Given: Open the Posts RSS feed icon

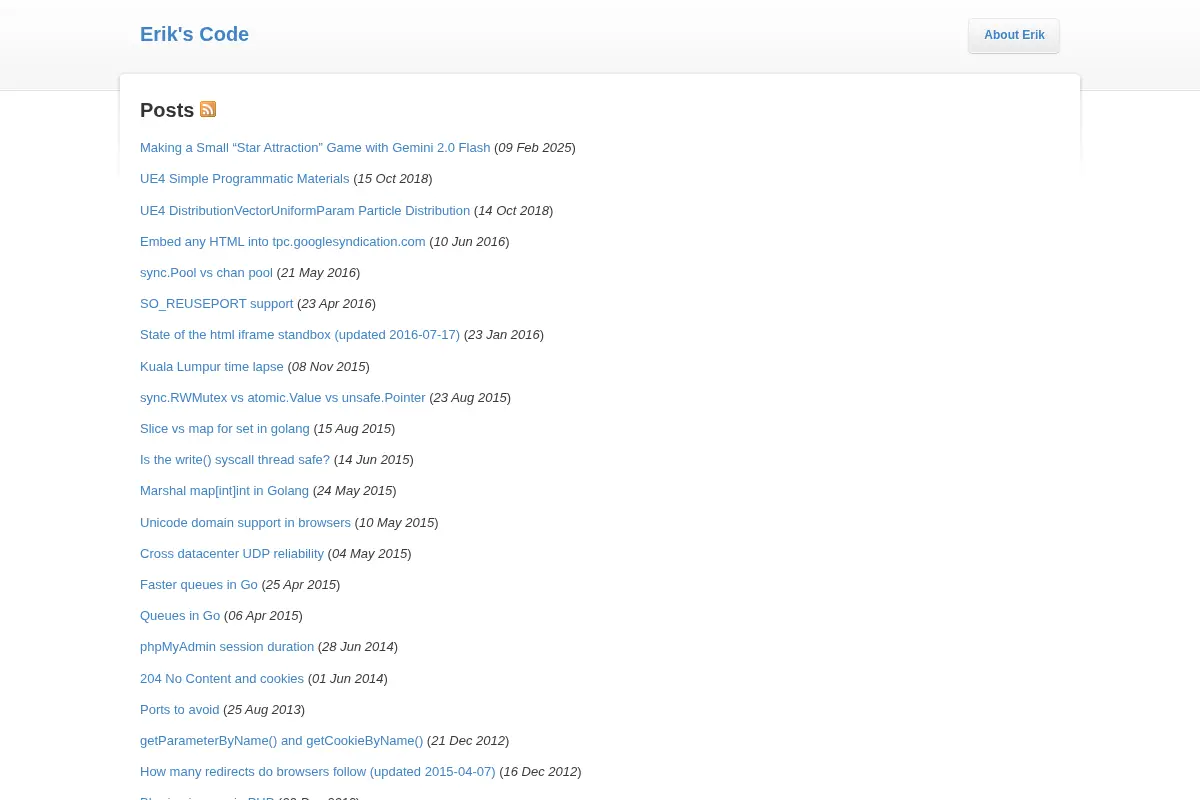Looking at the screenshot, I should [x=208, y=109].
